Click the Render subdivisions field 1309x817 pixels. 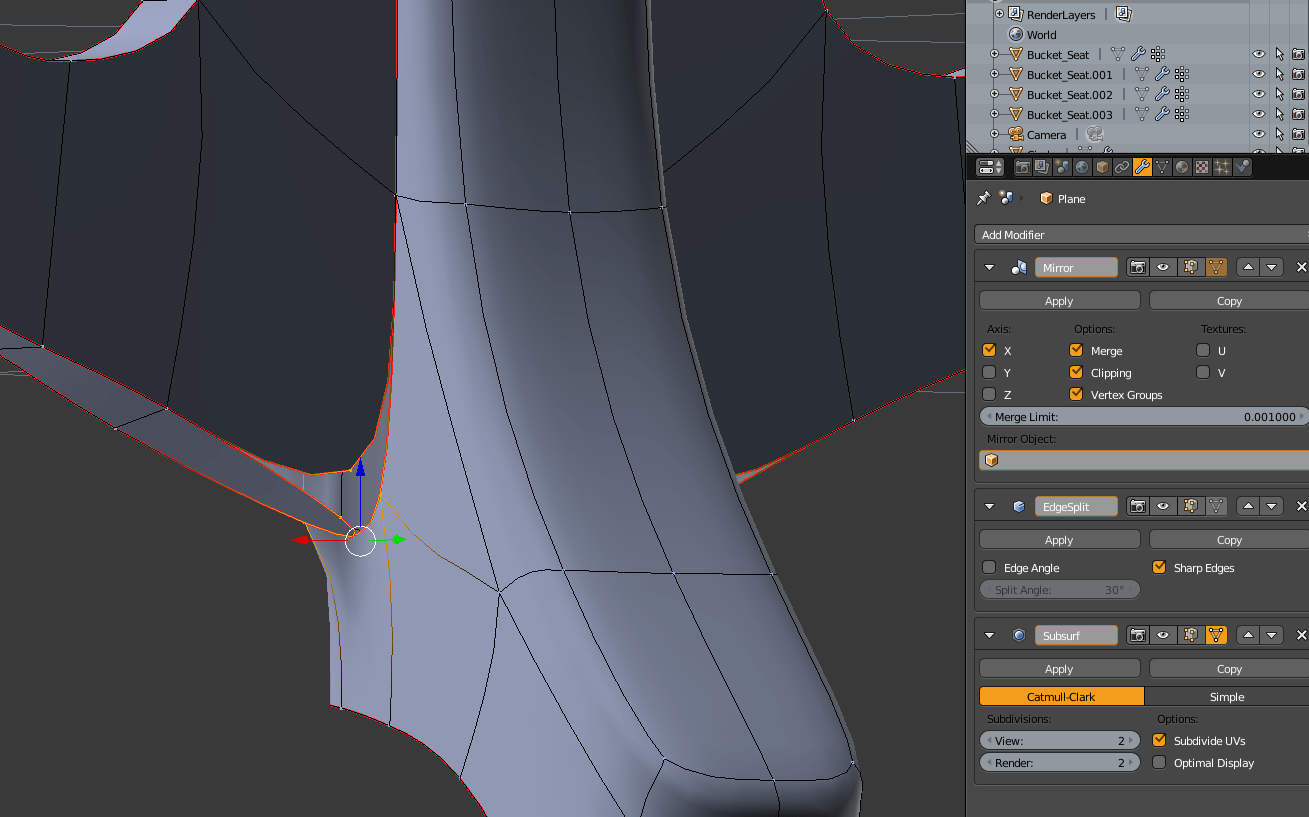pyautogui.click(x=1059, y=762)
